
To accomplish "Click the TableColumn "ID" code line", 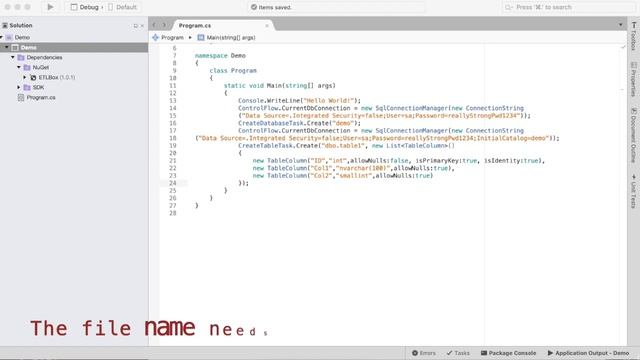I will tap(398, 160).
